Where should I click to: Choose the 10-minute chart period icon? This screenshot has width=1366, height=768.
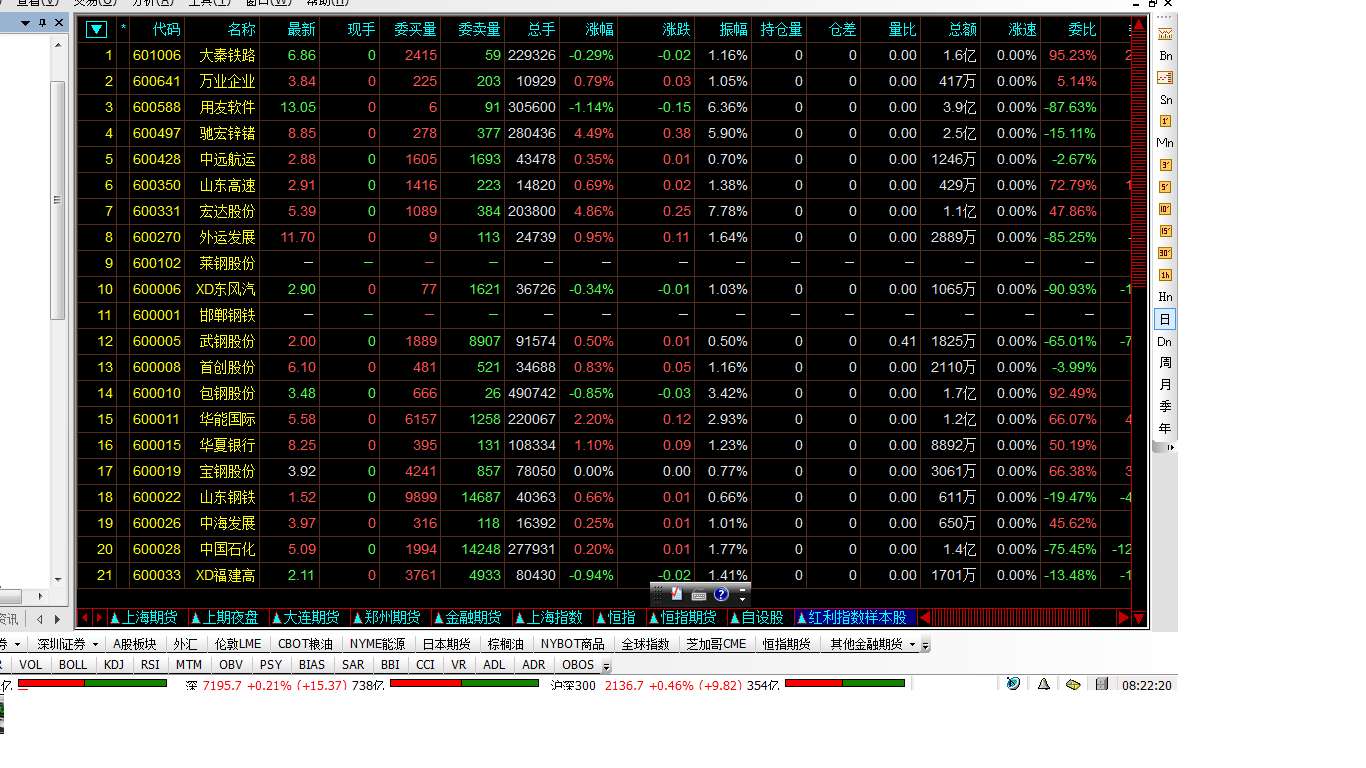coord(1165,209)
